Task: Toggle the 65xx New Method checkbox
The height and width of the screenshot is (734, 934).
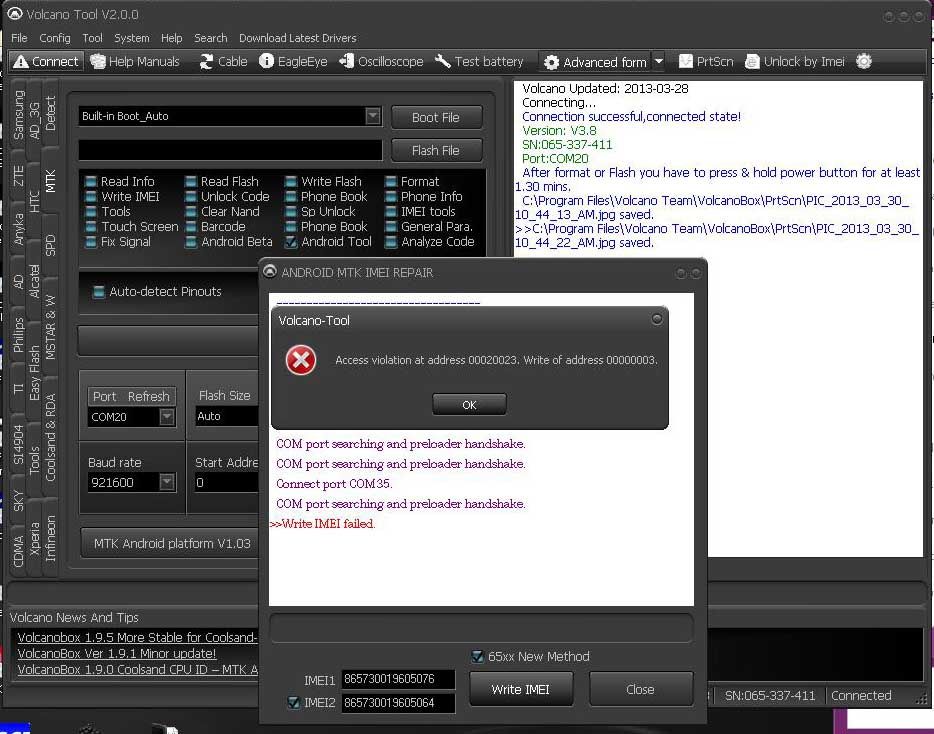Action: pos(477,657)
